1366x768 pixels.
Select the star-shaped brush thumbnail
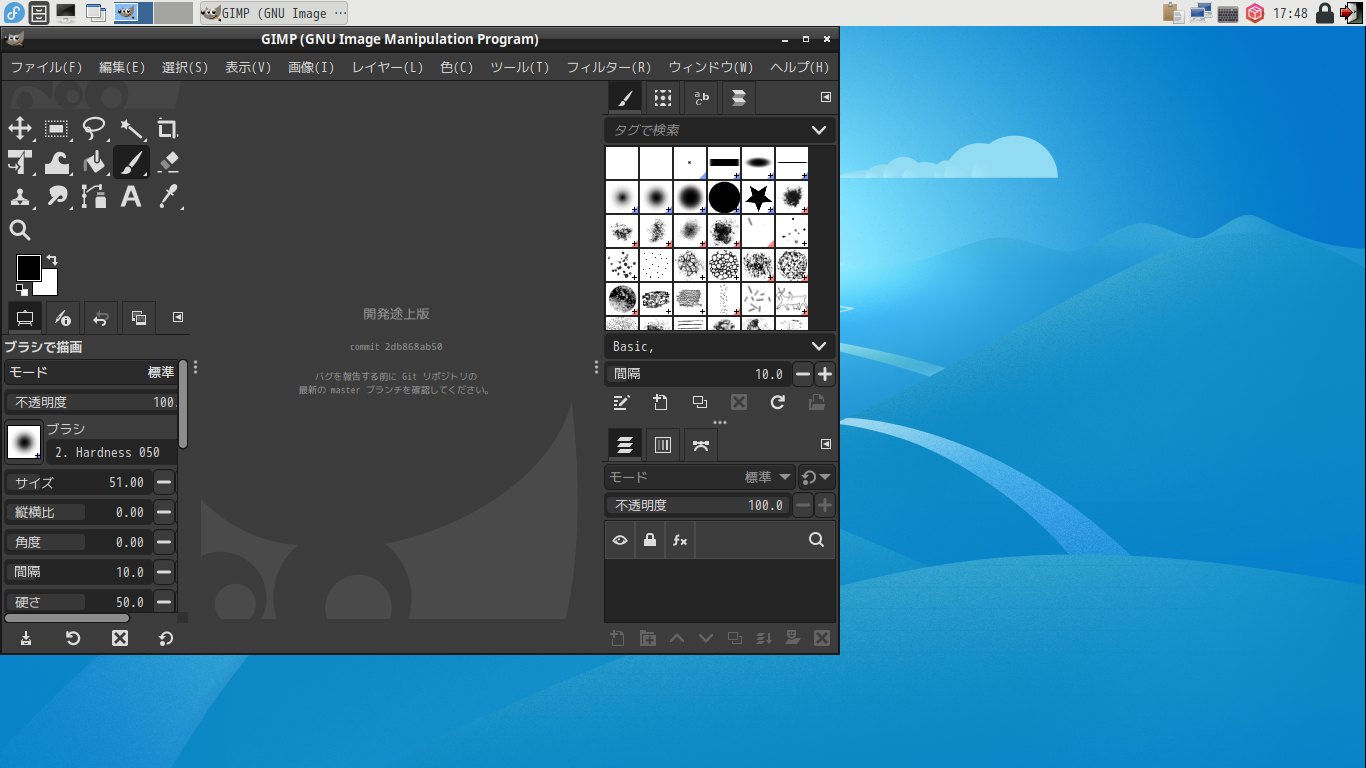(759, 197)
